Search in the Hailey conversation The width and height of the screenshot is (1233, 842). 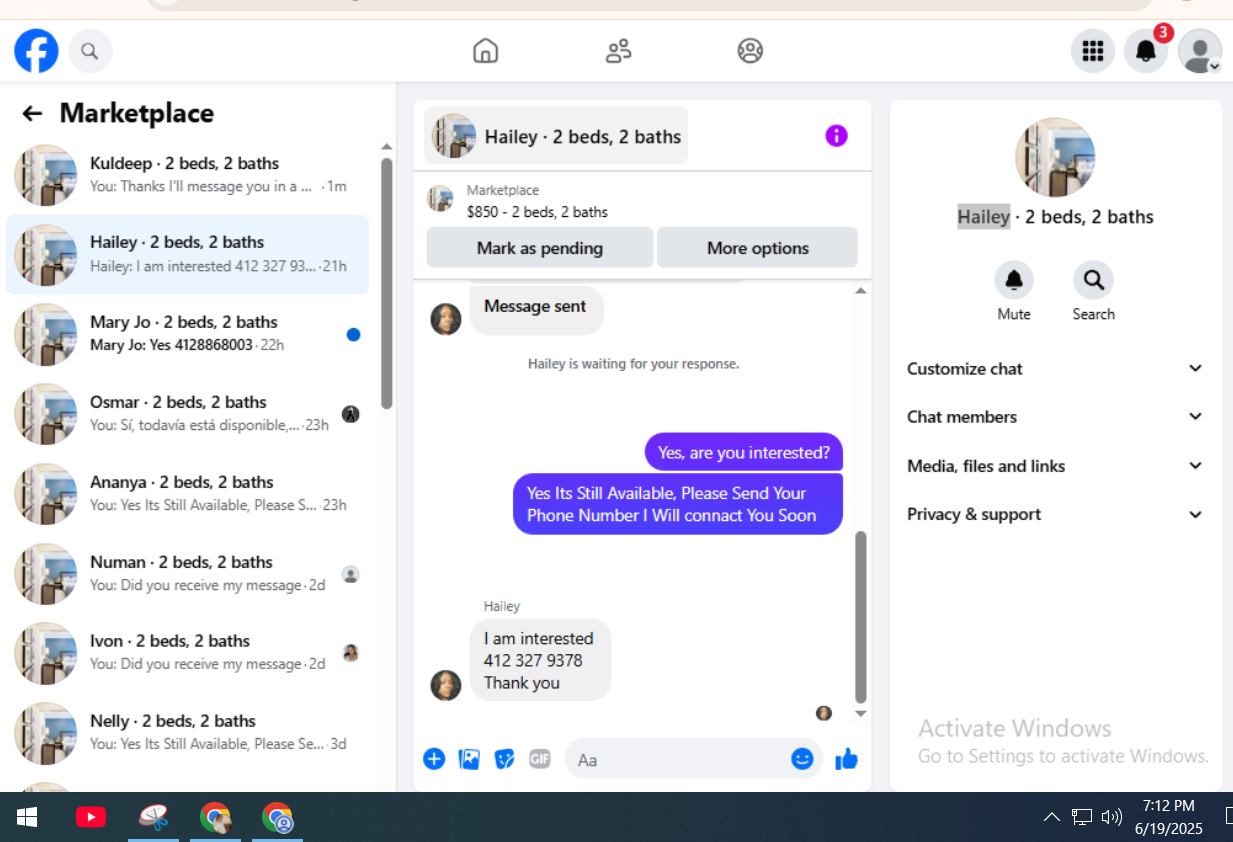[1093, 280]
